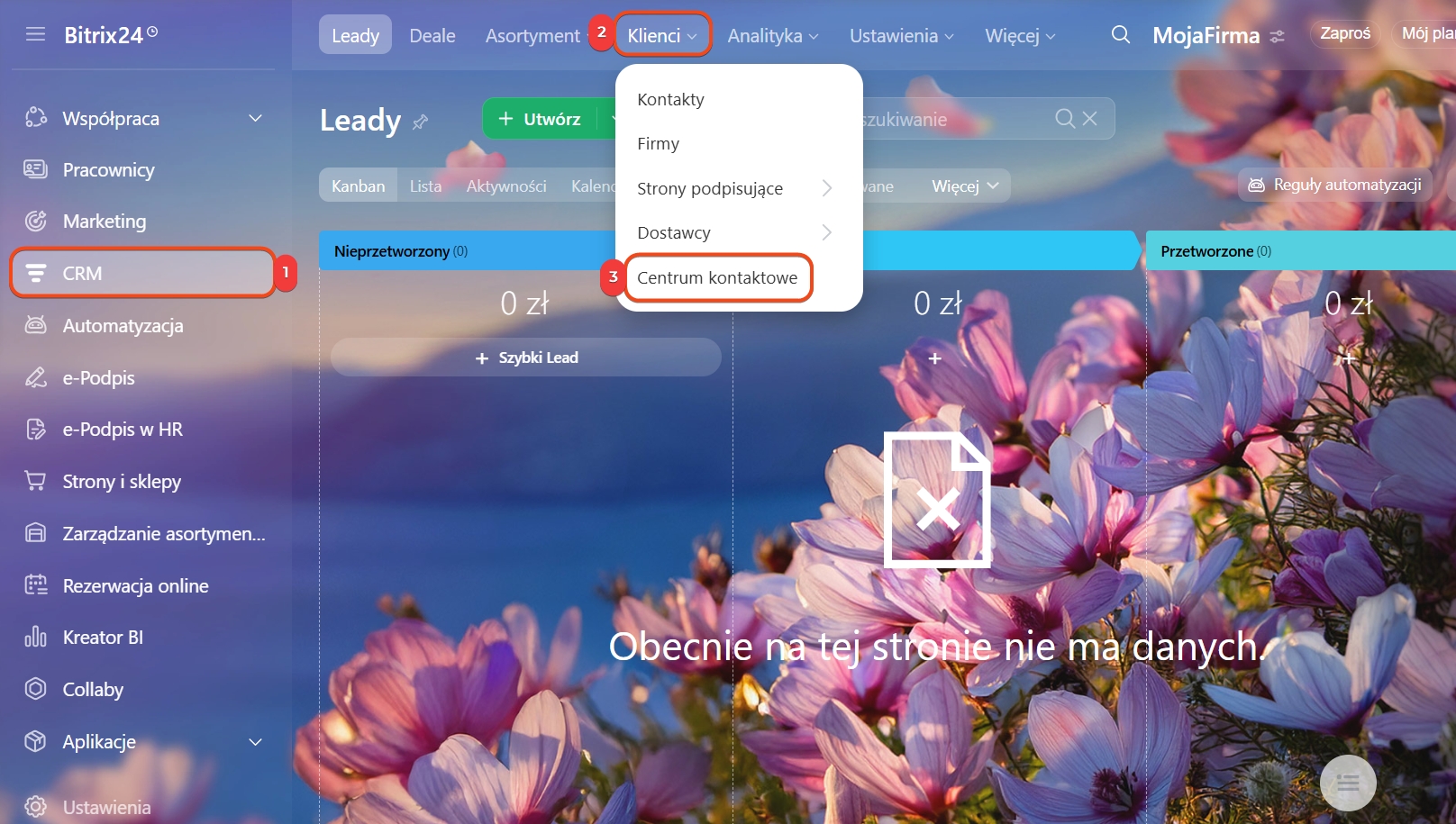Click the CRM sidebar icon

tap(35, 273)
